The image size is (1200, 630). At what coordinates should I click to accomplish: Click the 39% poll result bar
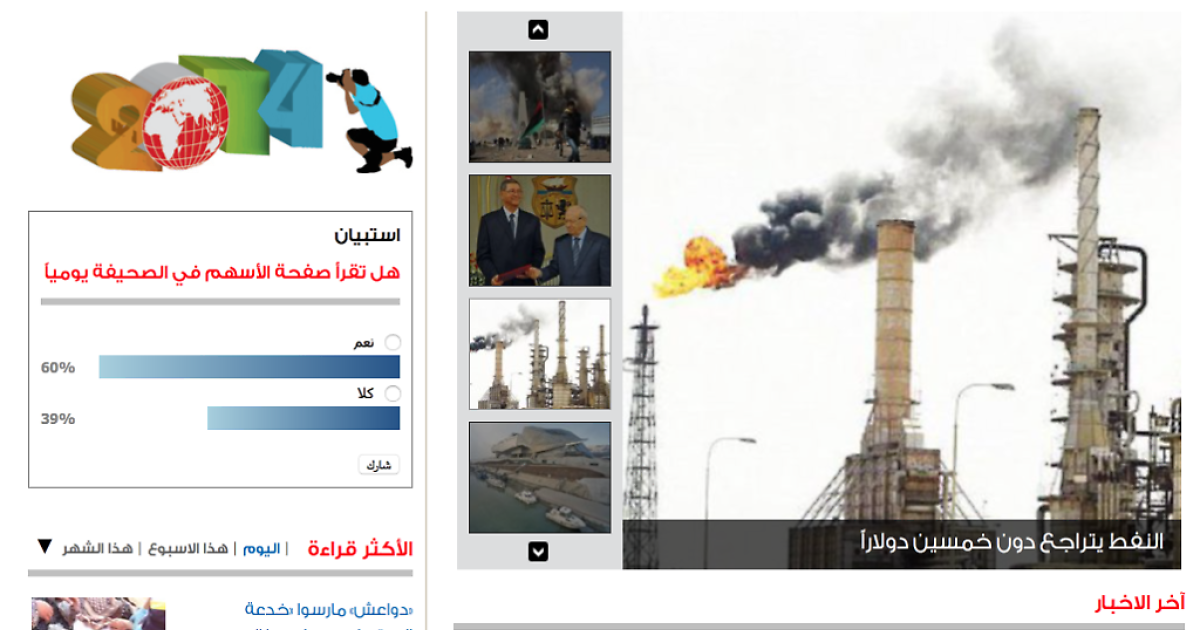[303, 418]
